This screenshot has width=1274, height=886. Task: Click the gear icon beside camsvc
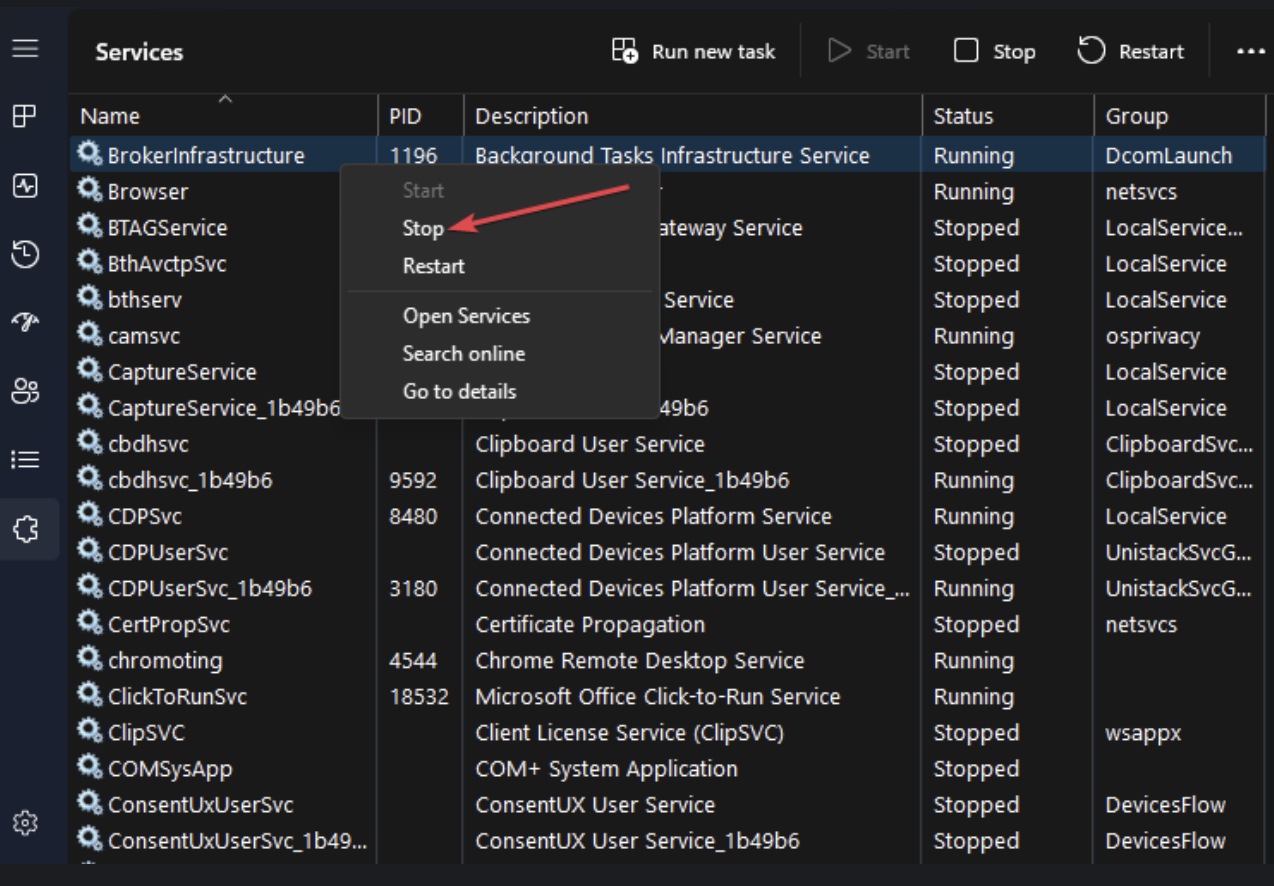90,334
